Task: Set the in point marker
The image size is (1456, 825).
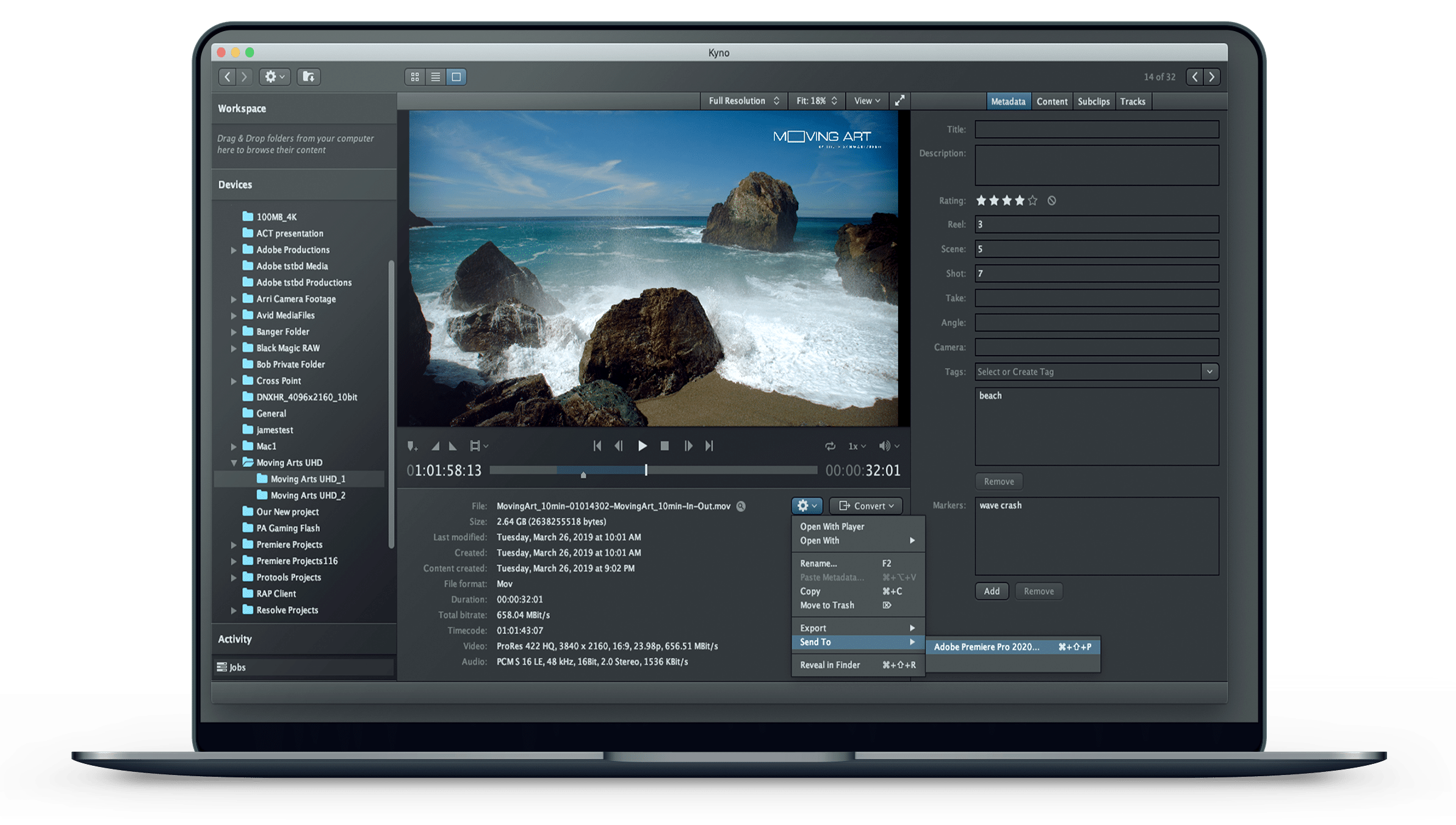Action: coord(435,446)
